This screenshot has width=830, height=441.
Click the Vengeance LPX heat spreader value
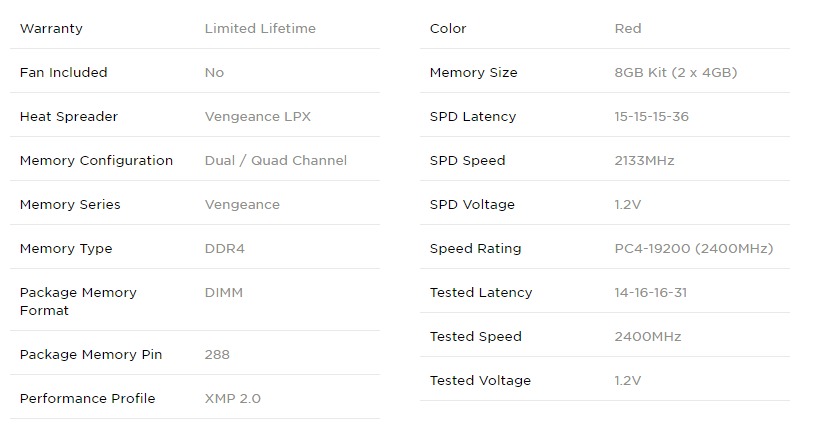coord(257,117)
